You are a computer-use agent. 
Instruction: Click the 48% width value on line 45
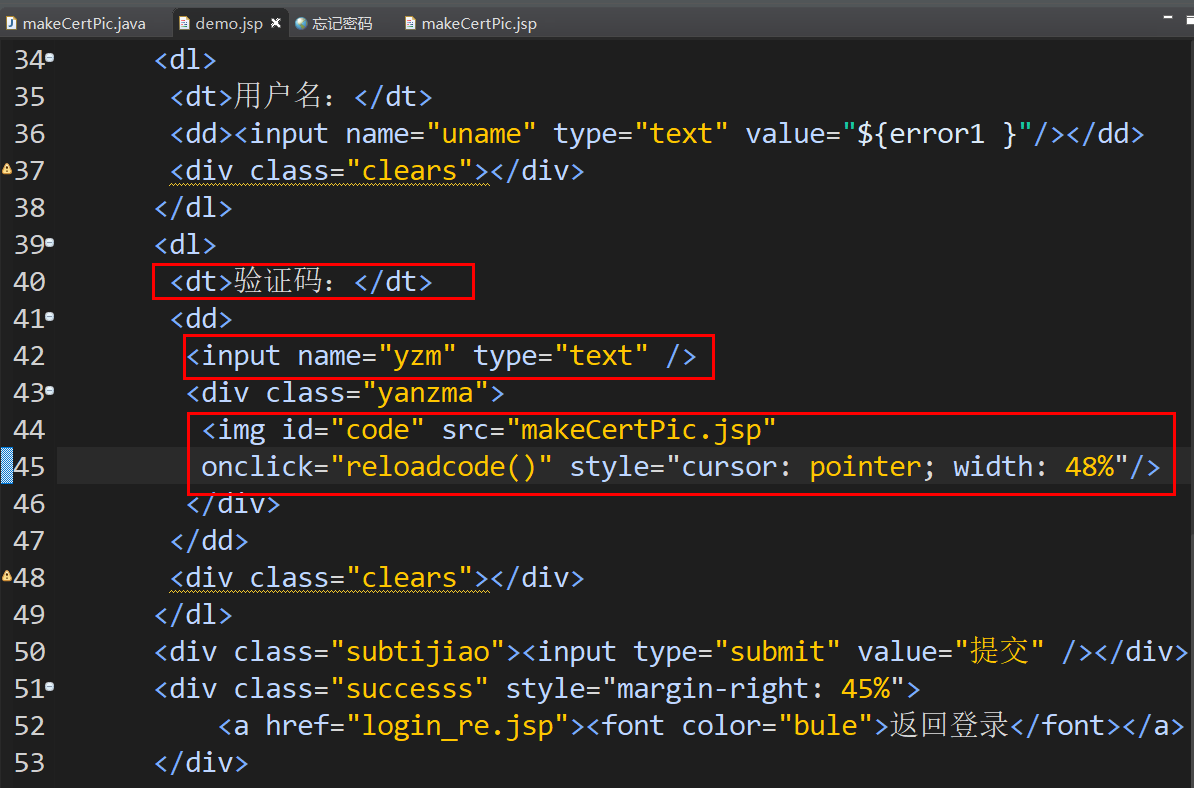pos(1089,467)
